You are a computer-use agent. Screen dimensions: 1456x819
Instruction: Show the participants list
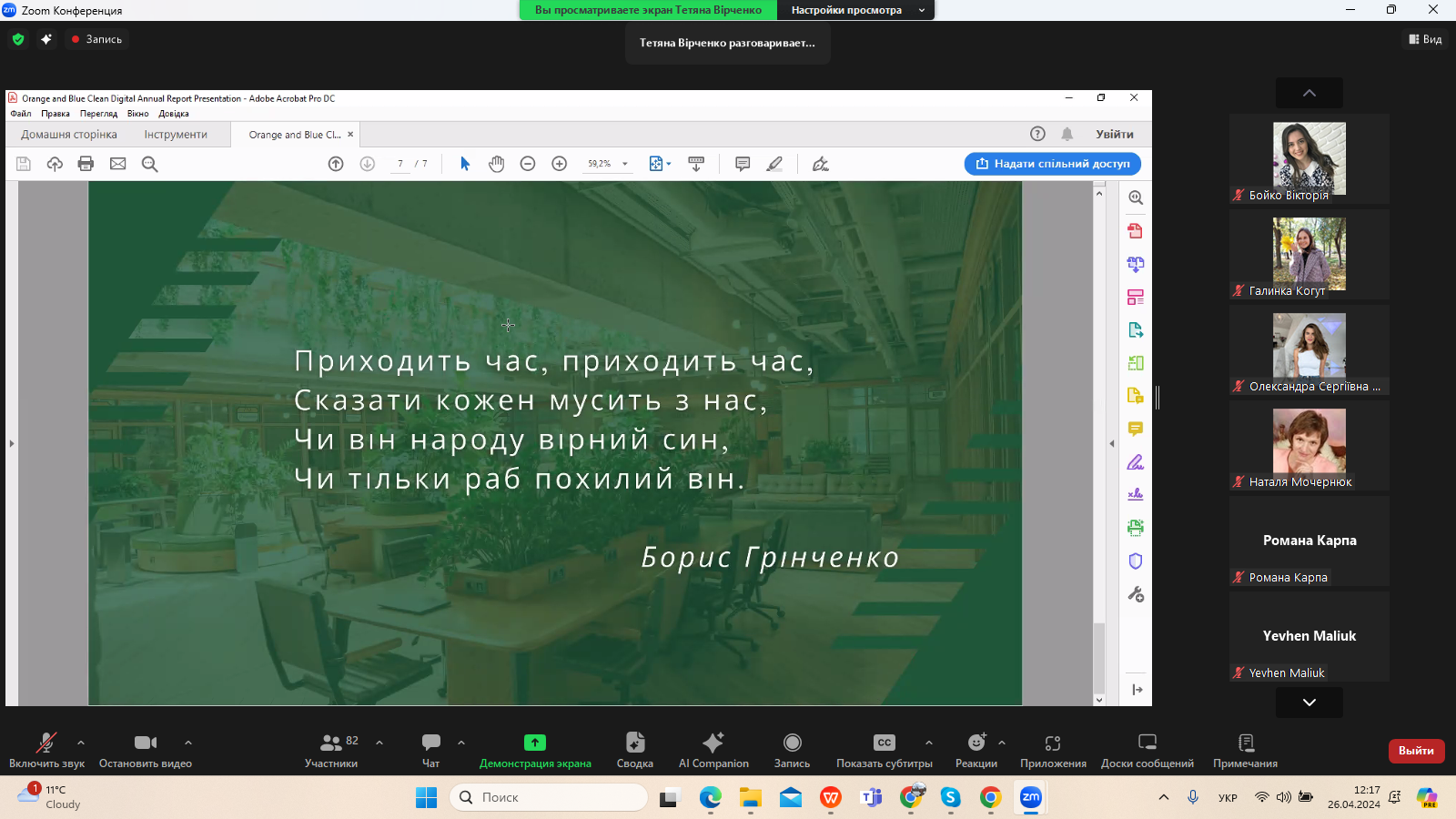[331, 750]
